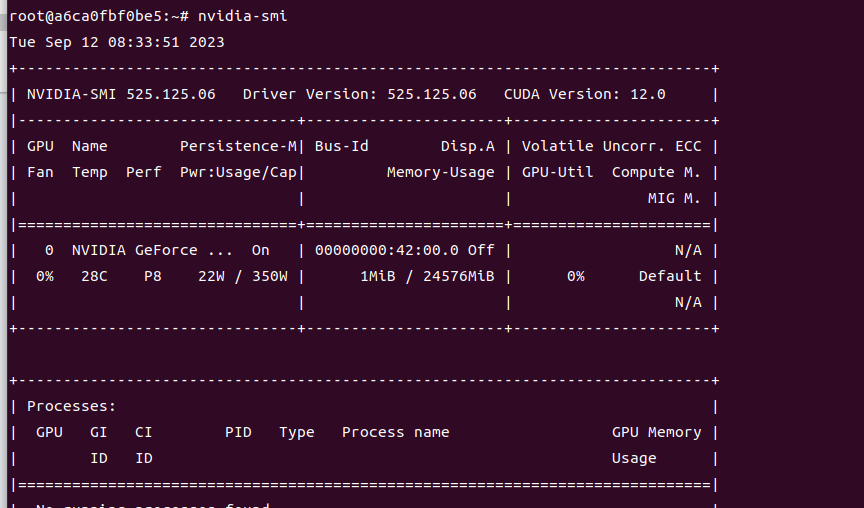The image size is (864, 508).
Task: Click NVIDIA-SMI 525.125.06 version text
Action: 121,94
